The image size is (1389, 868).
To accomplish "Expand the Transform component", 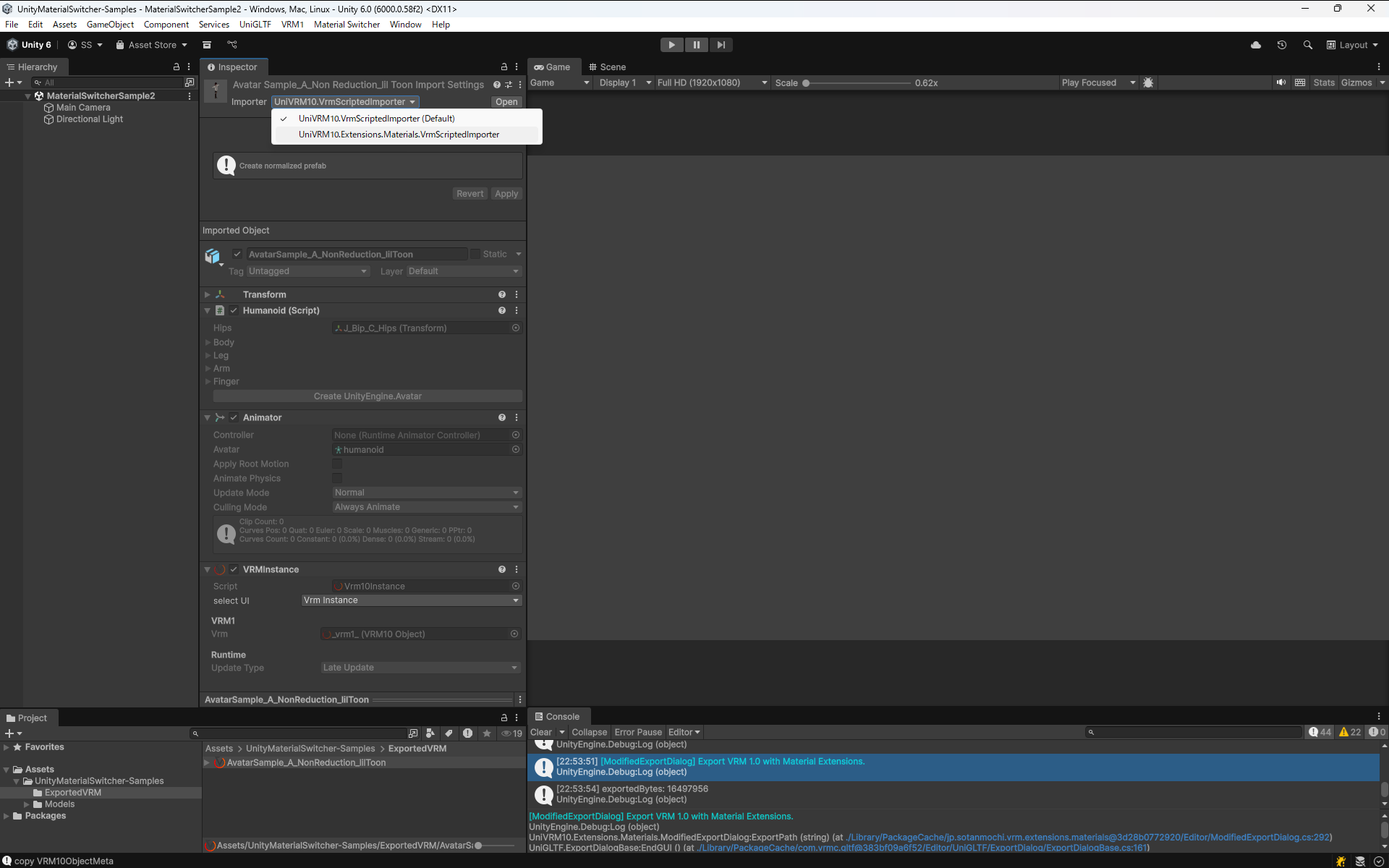I will point(208,294).
